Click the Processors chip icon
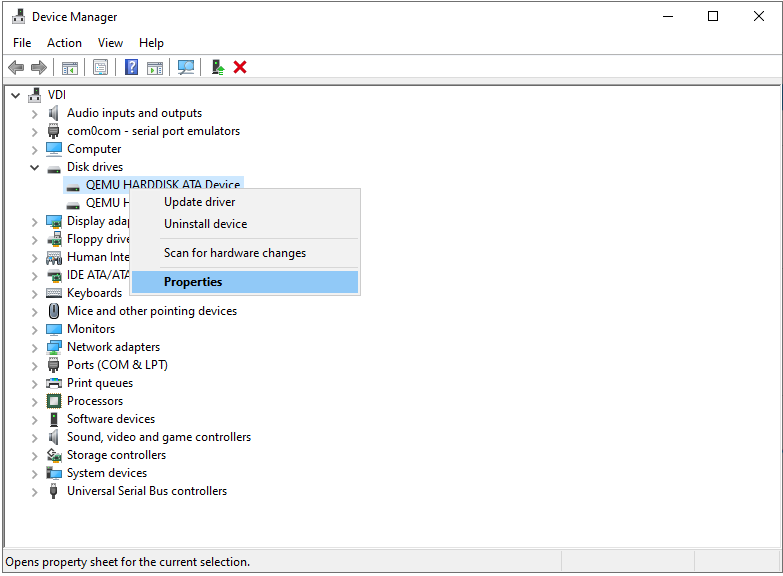 click(53, 401)
